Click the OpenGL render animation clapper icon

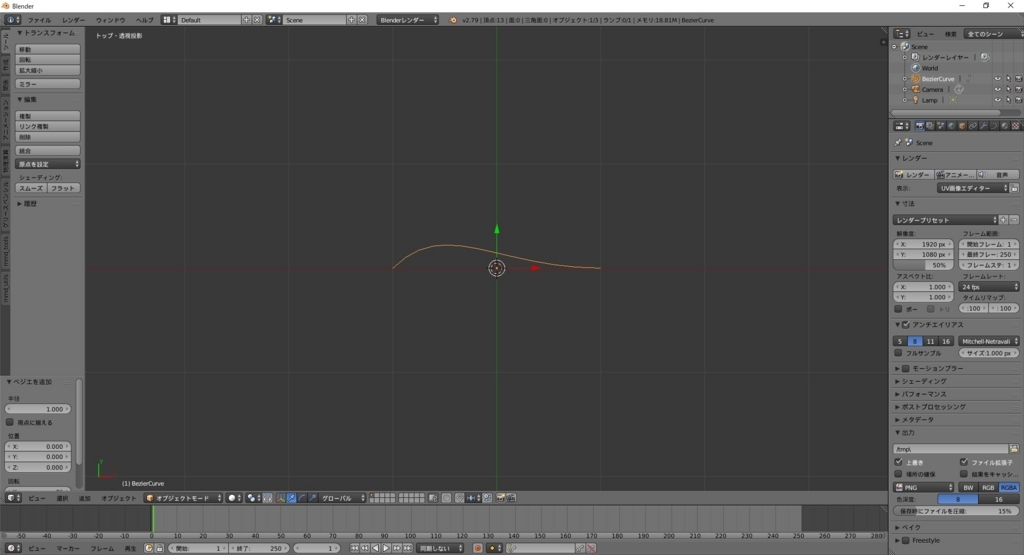click(x=511, y=498)
